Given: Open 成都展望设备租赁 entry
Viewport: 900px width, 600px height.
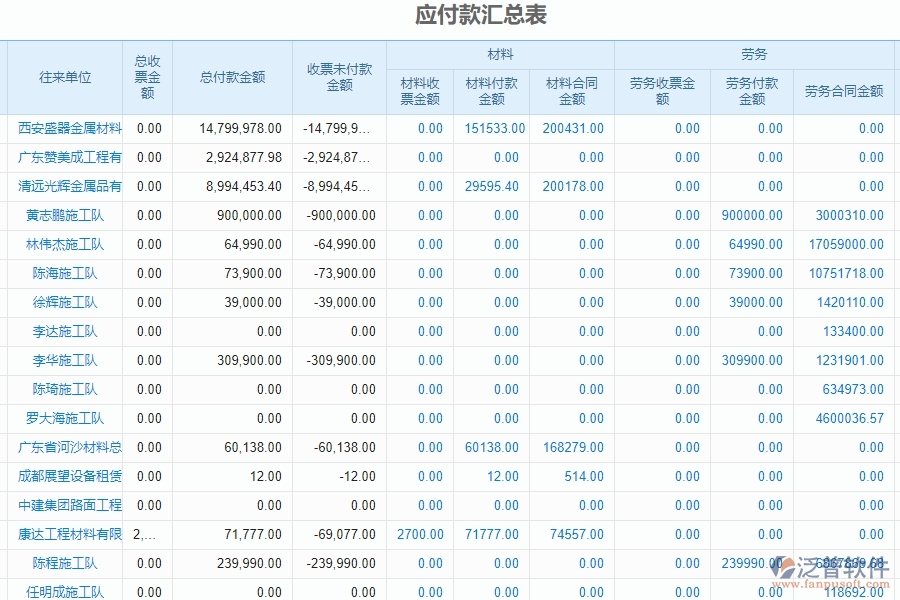Looking at the screenshot, I should [x=63, y=476].
